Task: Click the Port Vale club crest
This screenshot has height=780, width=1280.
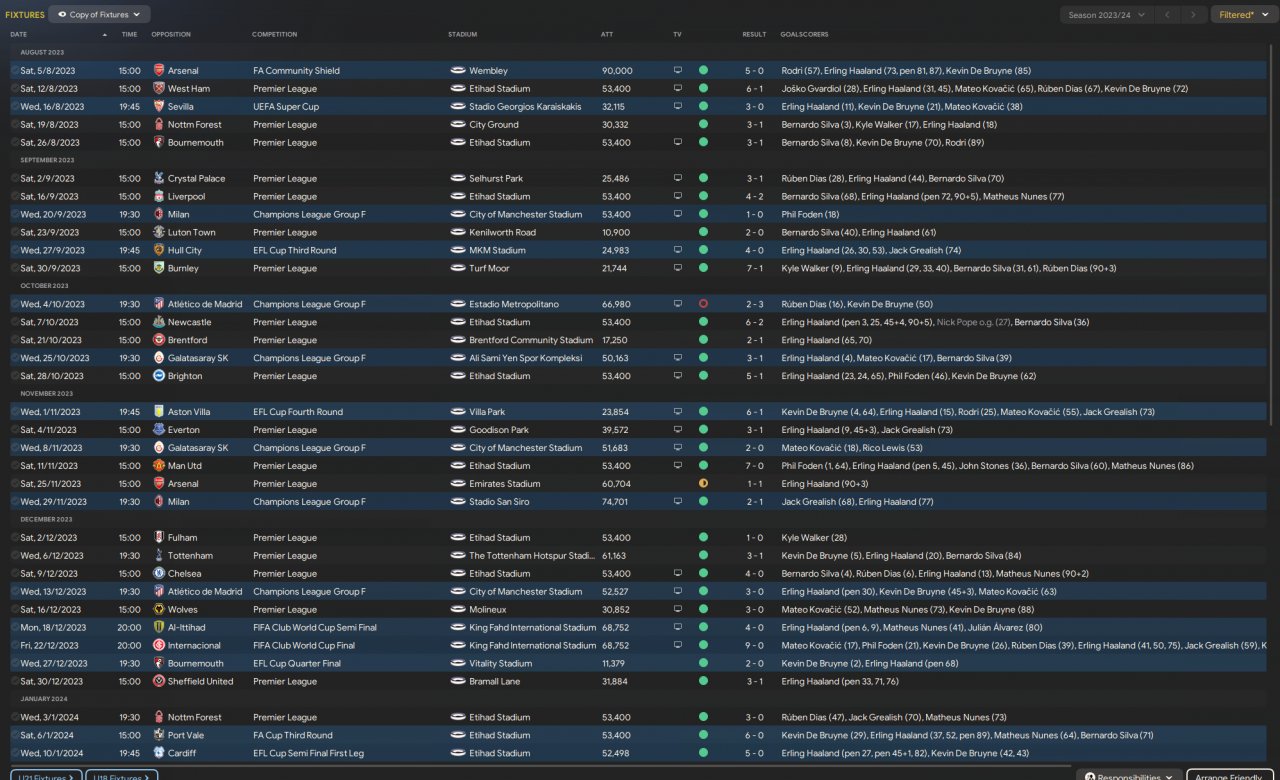Action: click(x=159, y=736)
